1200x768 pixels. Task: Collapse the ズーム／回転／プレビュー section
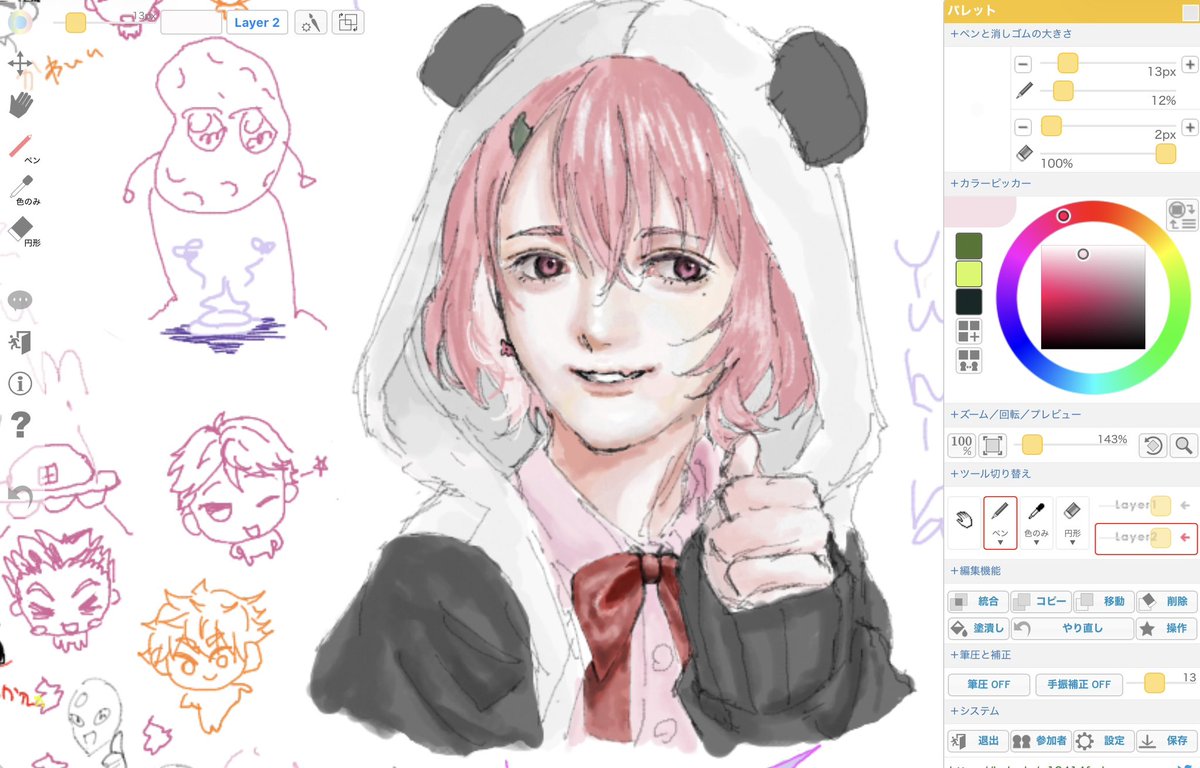tap(1015, 414)
